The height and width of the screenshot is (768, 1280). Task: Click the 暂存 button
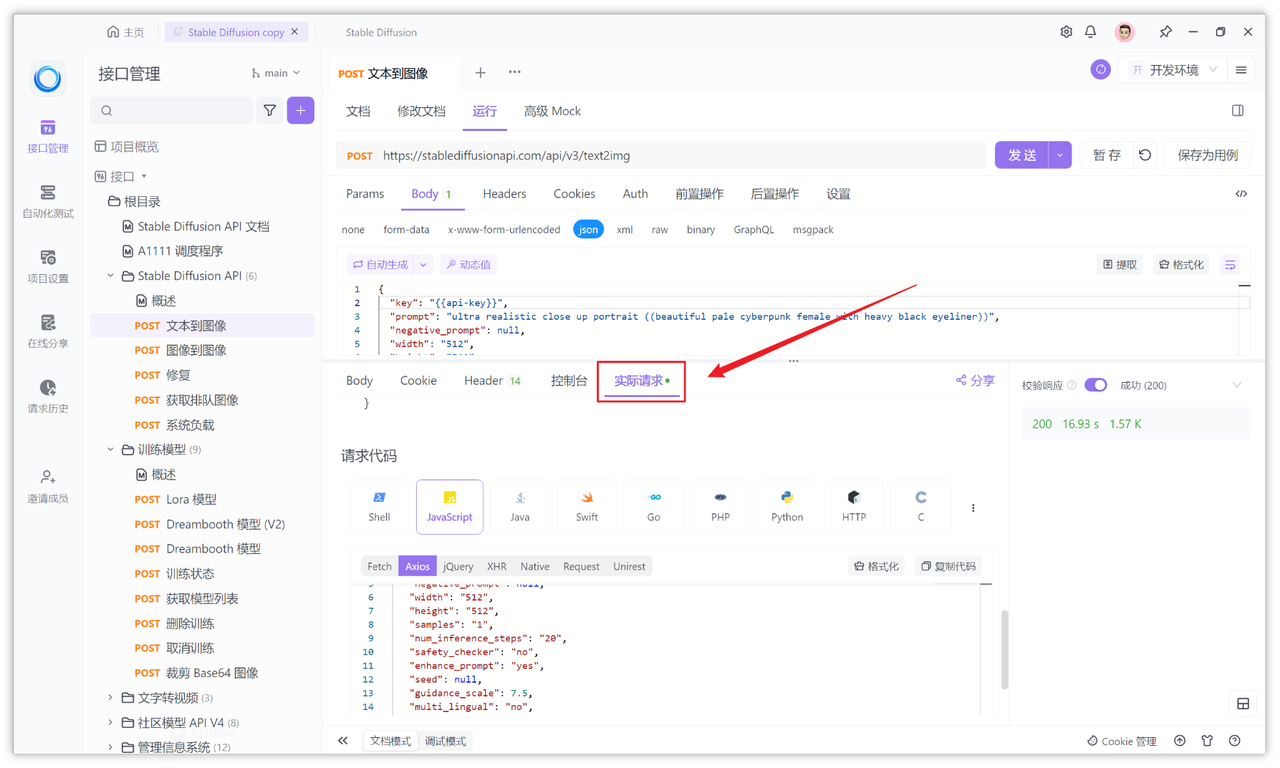pyautogui.click(x=1106, y=155)
